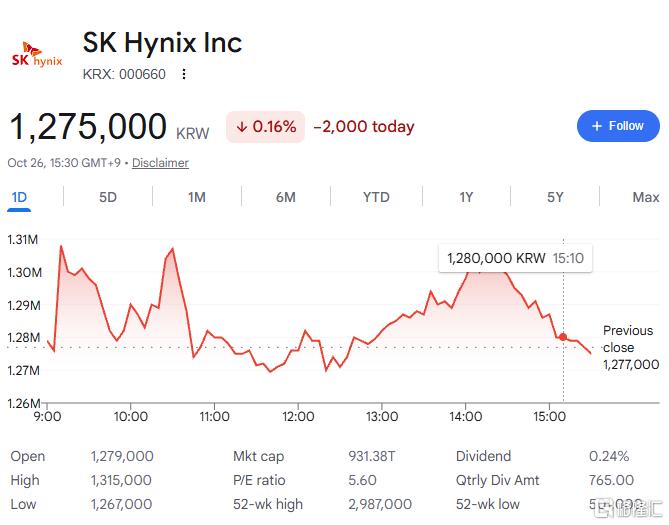Image resolution: width=669 pixels, height=525 pixels.
Task: Click the Open value 1,279,000
Action: [122, 456]
